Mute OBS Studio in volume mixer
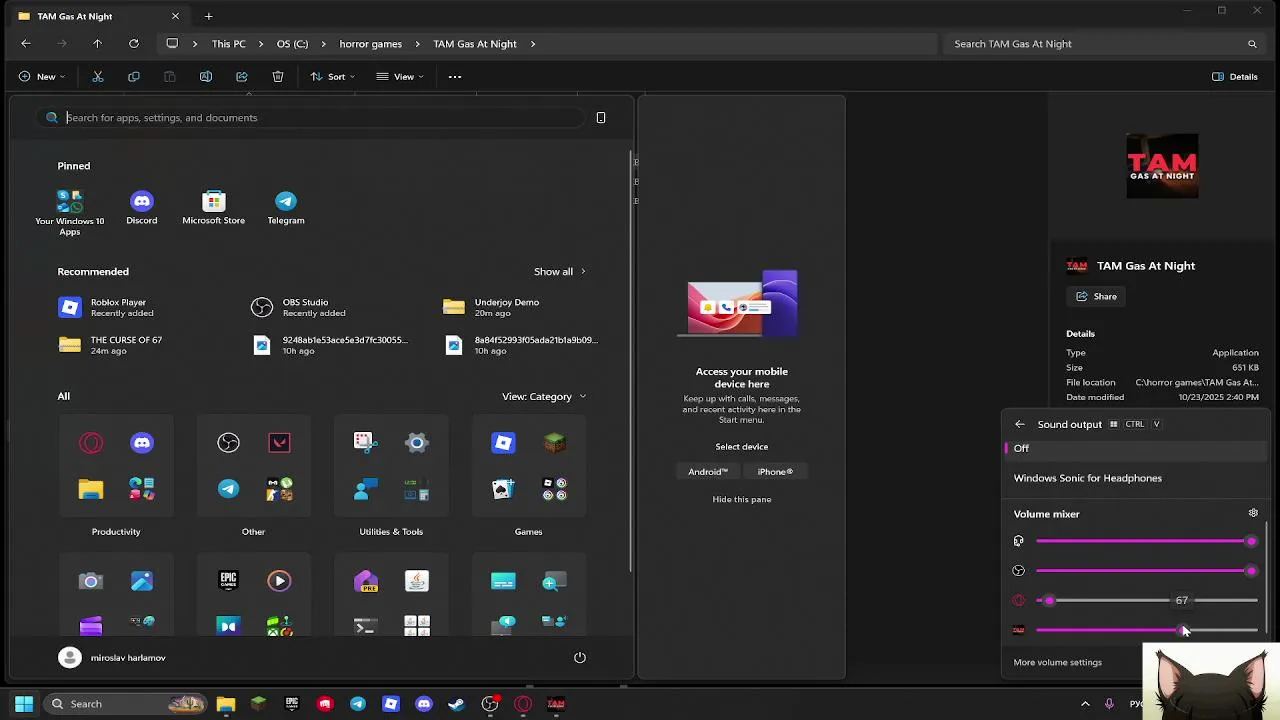Image resolution: width=1280 pixels, height=720 pixels. [1018, 571]
